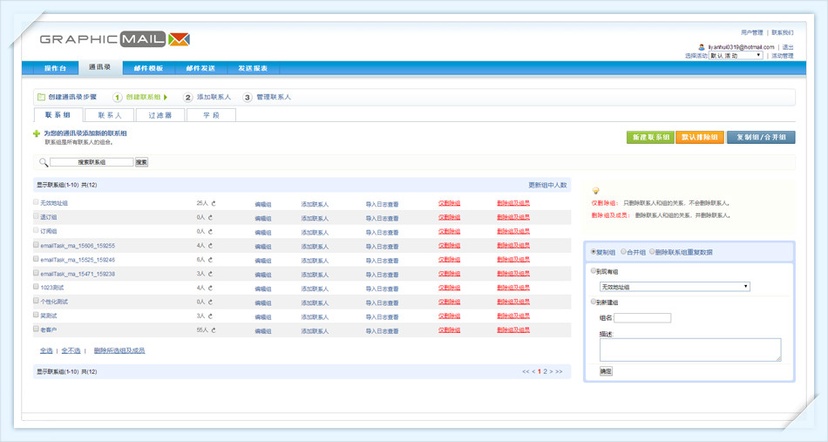The height and width of the screenshot is (442, 828).
Task: Select the 合并组 radio button
Action: click(624, 251)
